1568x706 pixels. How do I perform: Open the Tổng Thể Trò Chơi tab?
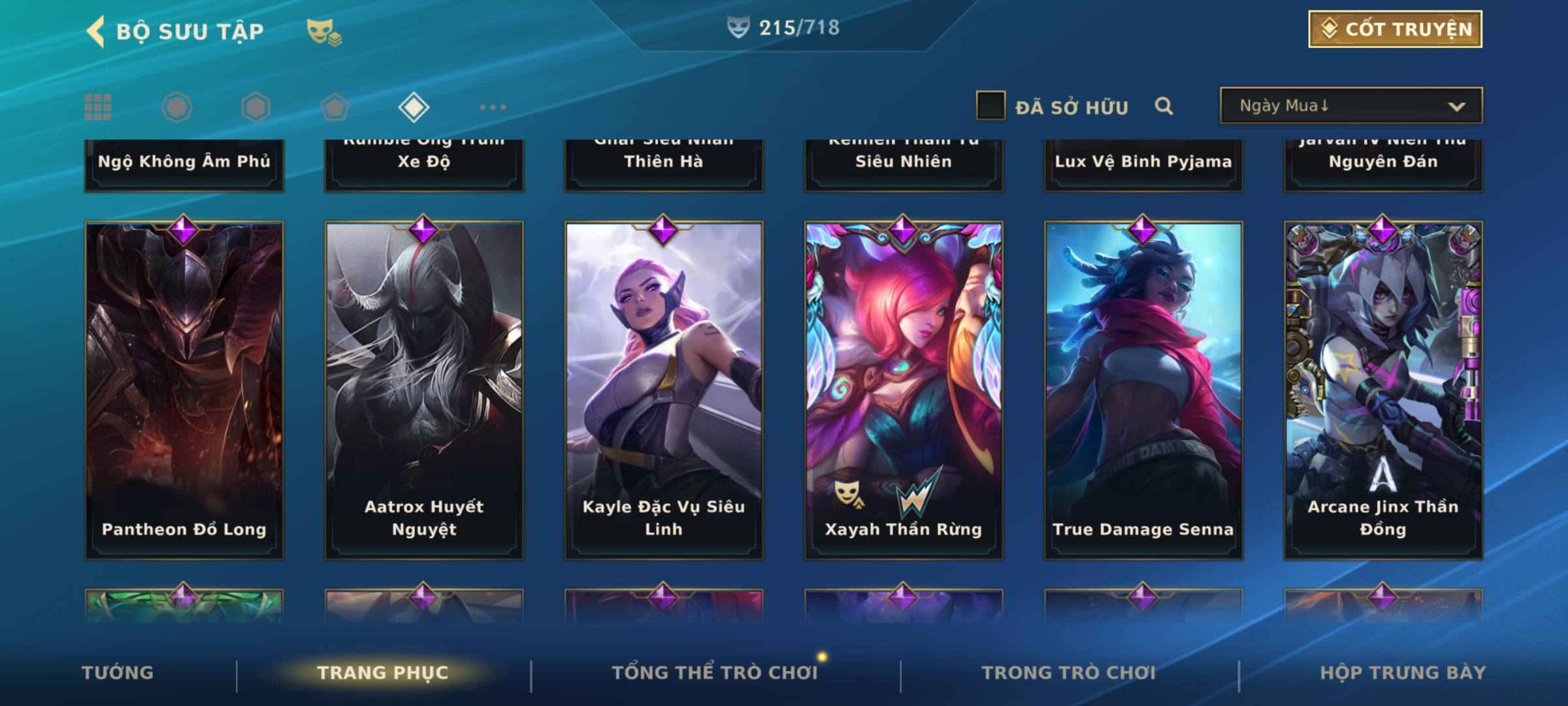click(x=715, y=673)
